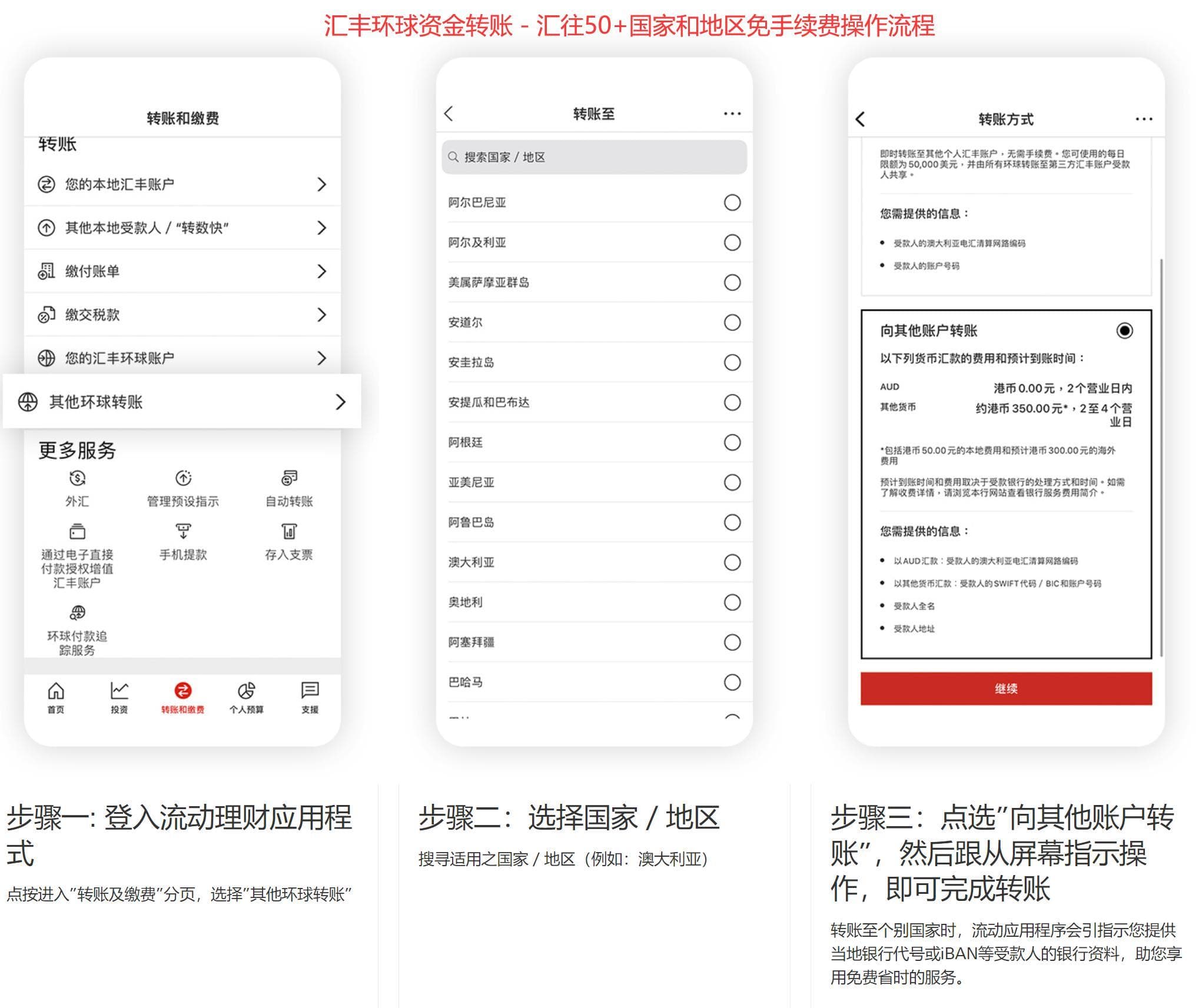Click the 搜索国家 / 地区 search field

coord(594,157)
